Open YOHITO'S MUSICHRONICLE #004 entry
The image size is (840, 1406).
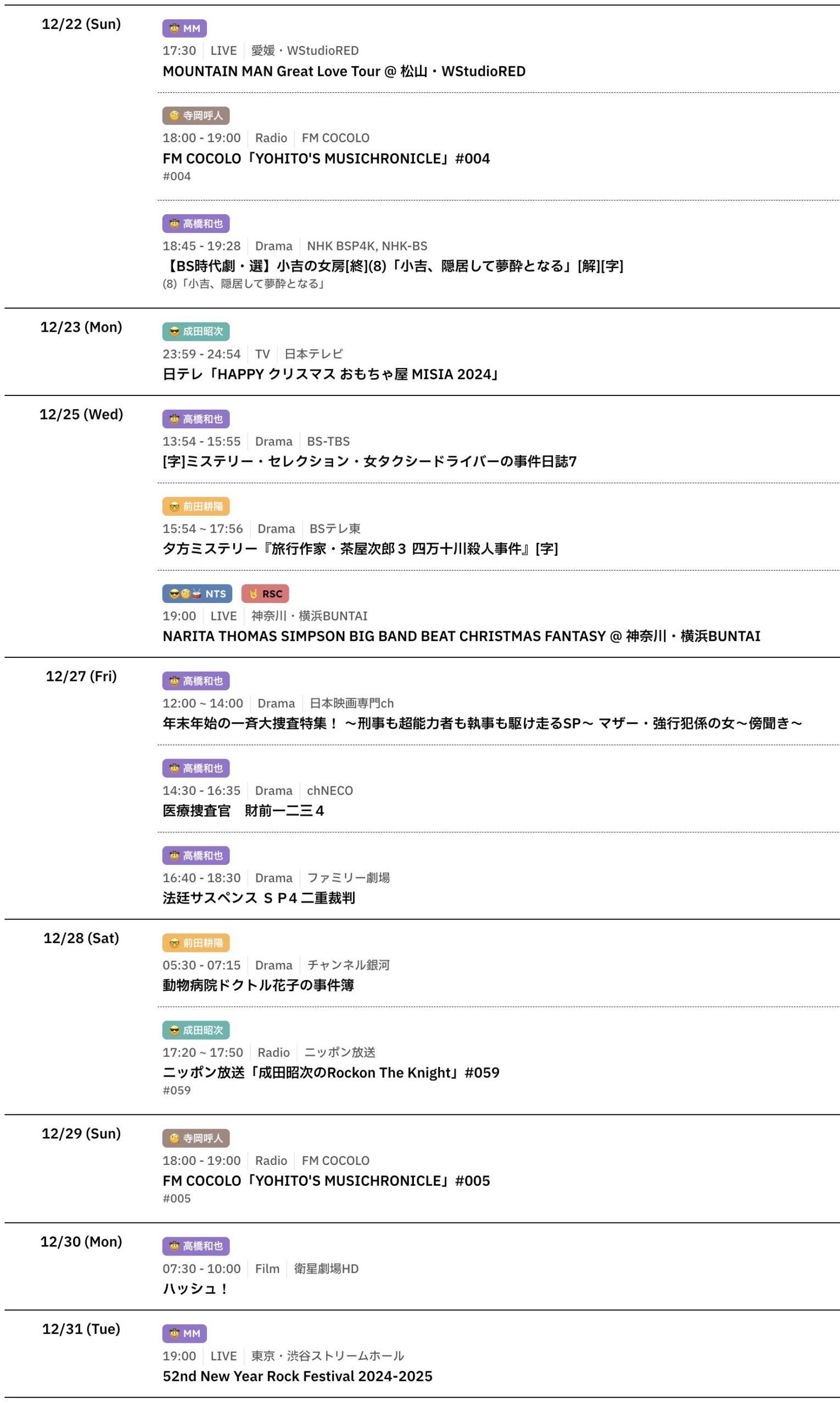326,159
